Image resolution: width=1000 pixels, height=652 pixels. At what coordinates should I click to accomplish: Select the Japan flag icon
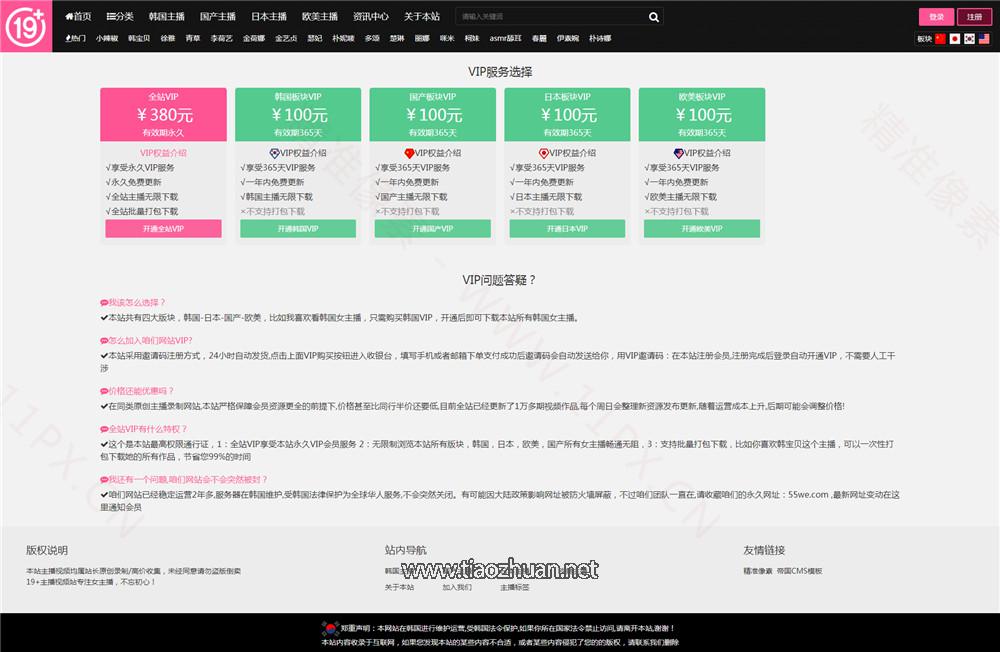coord(955,38)
